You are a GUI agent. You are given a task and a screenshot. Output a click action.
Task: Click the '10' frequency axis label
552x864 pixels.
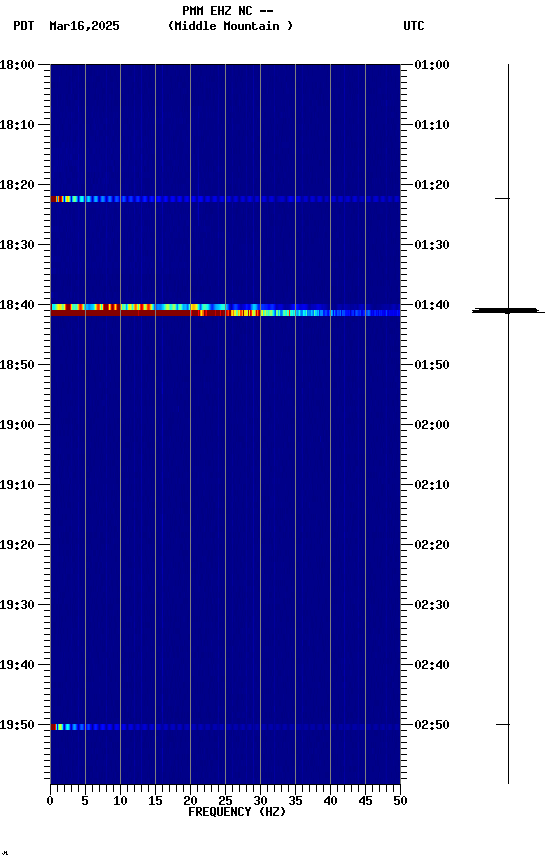(x=120, y=801)
